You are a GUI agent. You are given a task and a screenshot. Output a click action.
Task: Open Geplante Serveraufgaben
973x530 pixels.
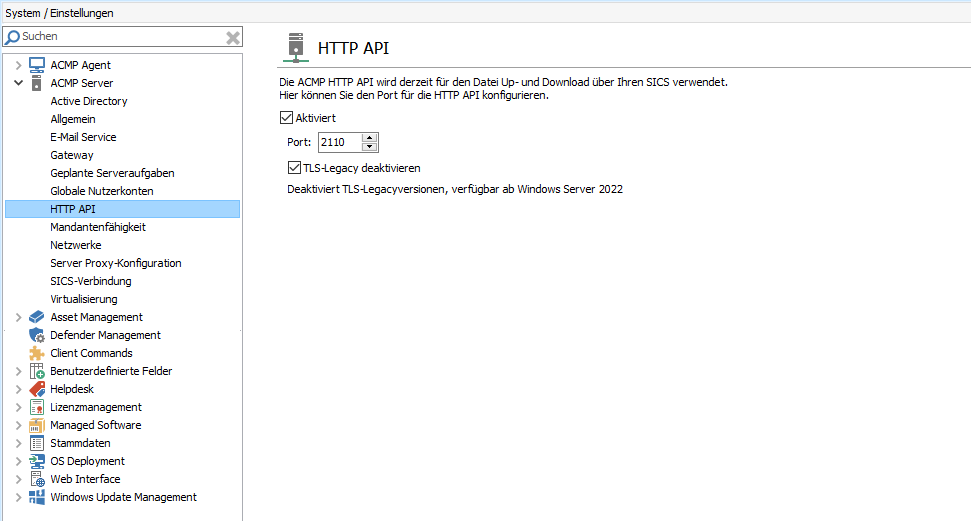coord(112,173)
